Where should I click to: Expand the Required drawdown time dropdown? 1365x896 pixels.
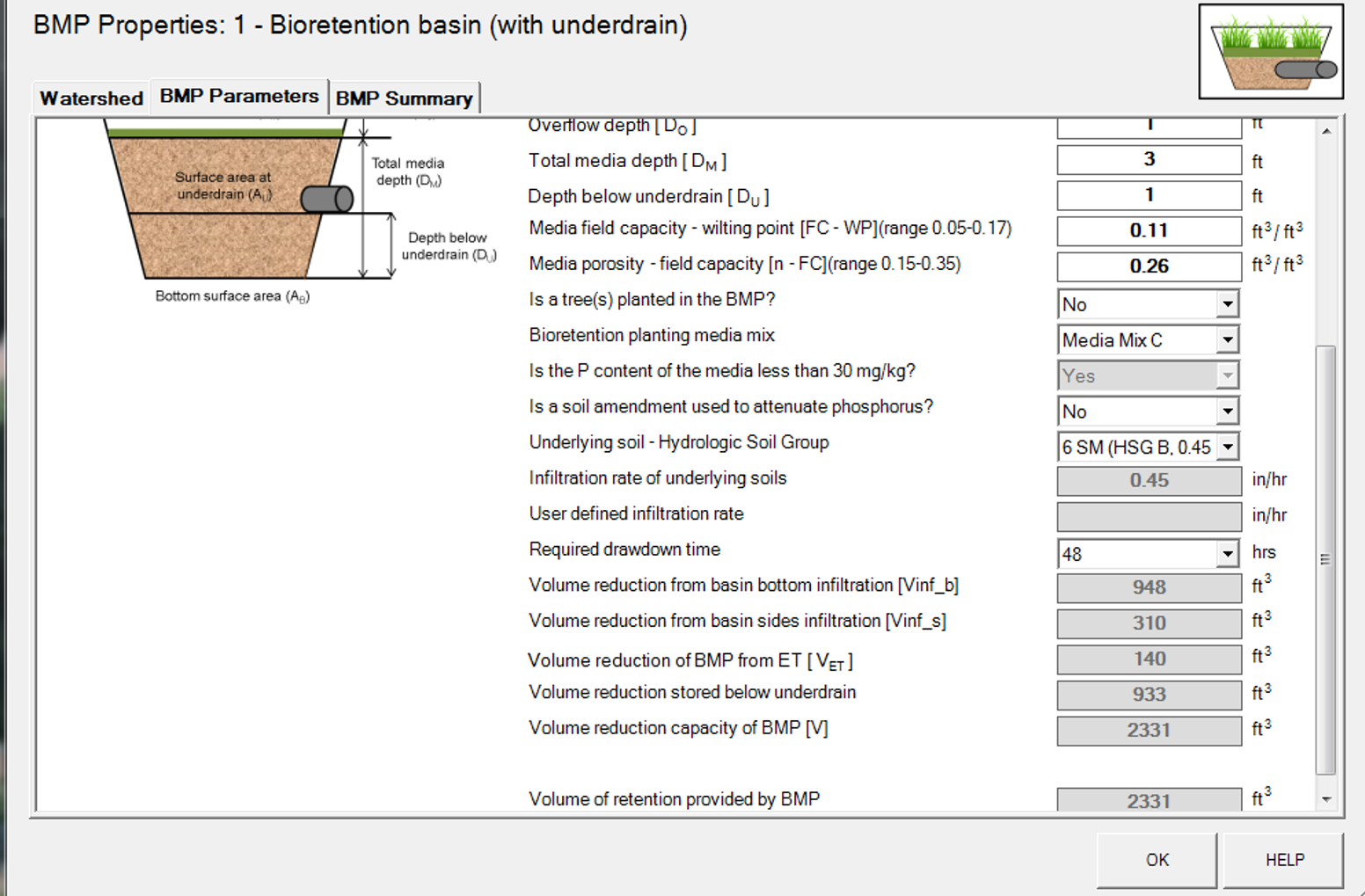(x=1228, y=553)
